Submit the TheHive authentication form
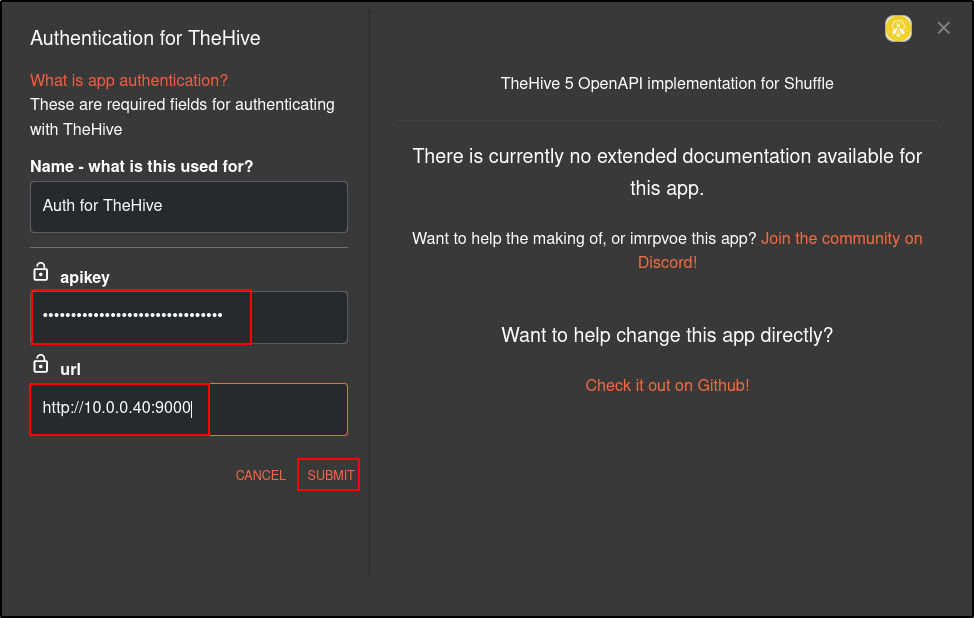Screen dimensions: 974x618 330,475
